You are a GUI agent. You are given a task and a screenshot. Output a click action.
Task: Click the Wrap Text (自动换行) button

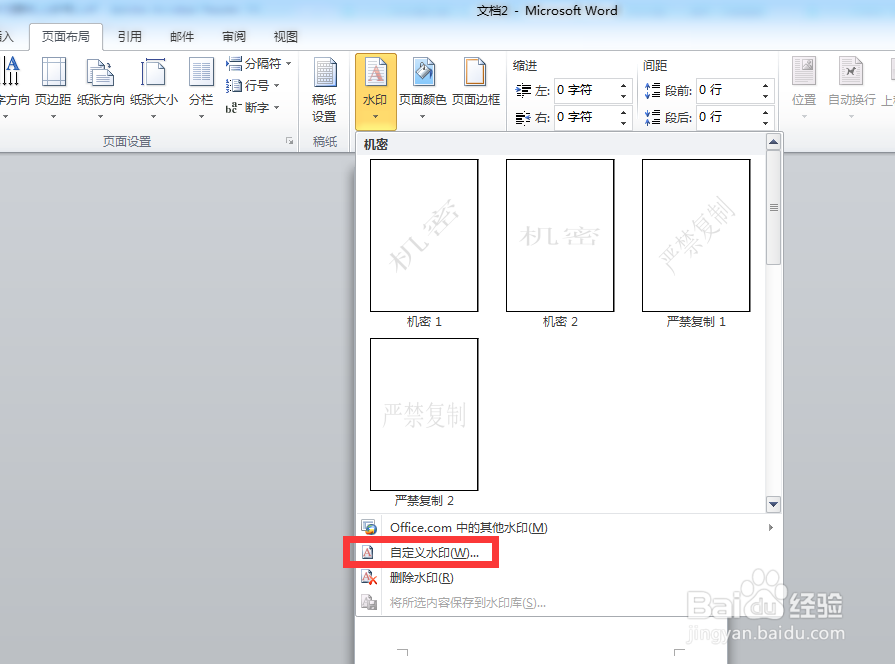coord(852,88)
